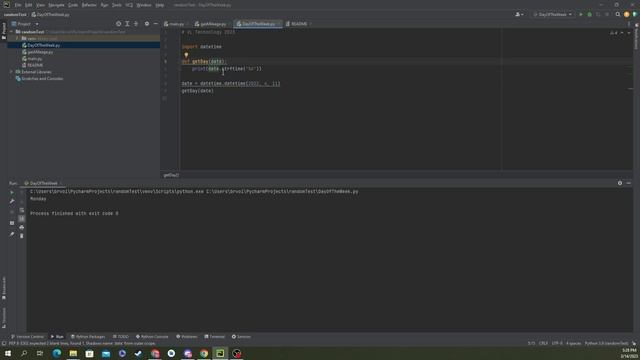640x360 pixels.
Task: Open the Edit menu
Action: 29,5
